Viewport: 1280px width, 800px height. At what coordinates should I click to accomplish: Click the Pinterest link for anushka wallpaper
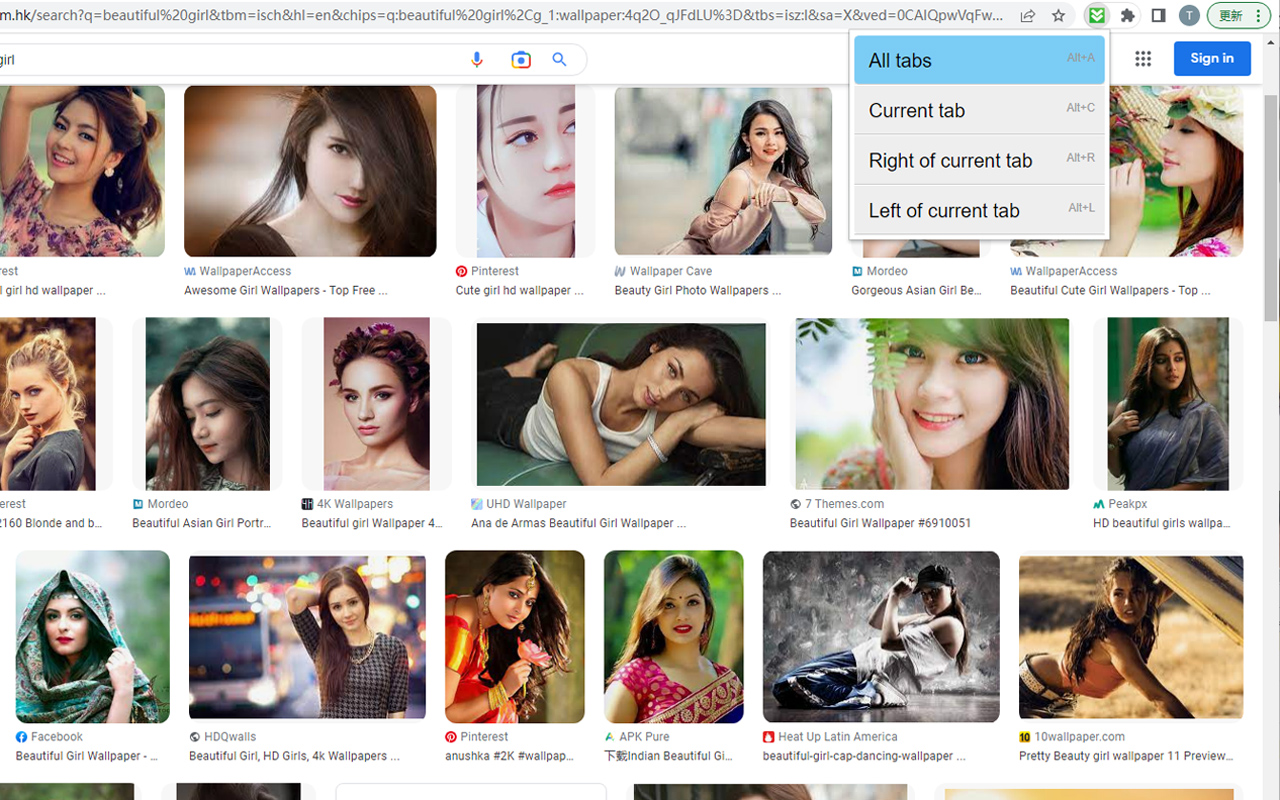(485, 736)
